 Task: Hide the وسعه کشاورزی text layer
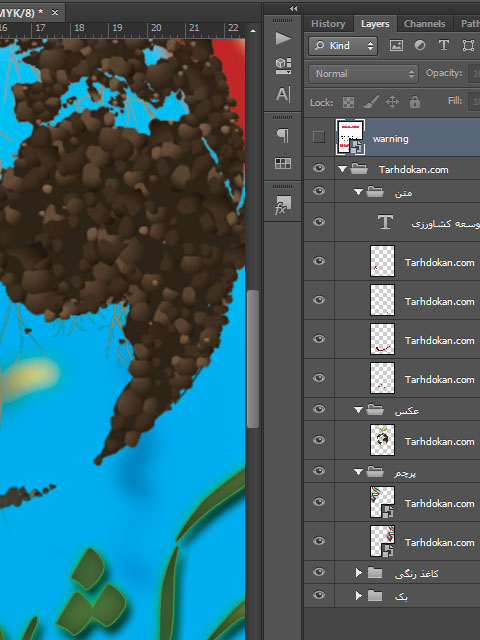pyautogui.click(x=319, y=222)
